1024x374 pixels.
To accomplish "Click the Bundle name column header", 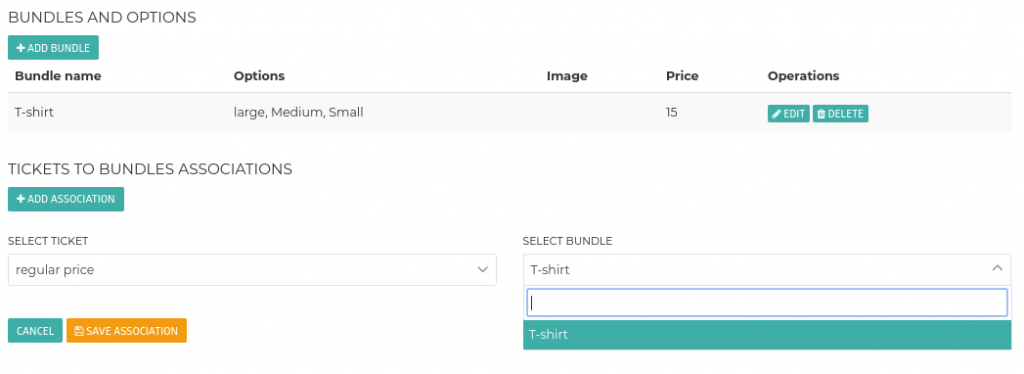I will click(x=58, y=76).
